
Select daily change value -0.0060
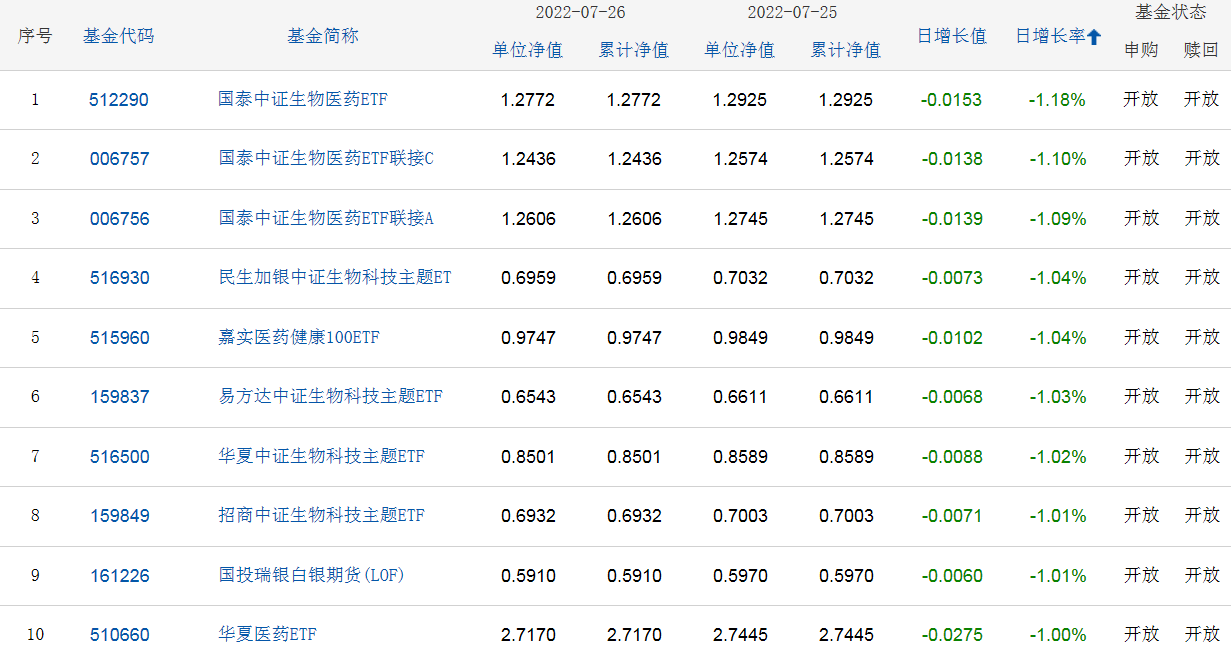pos(952,576)
